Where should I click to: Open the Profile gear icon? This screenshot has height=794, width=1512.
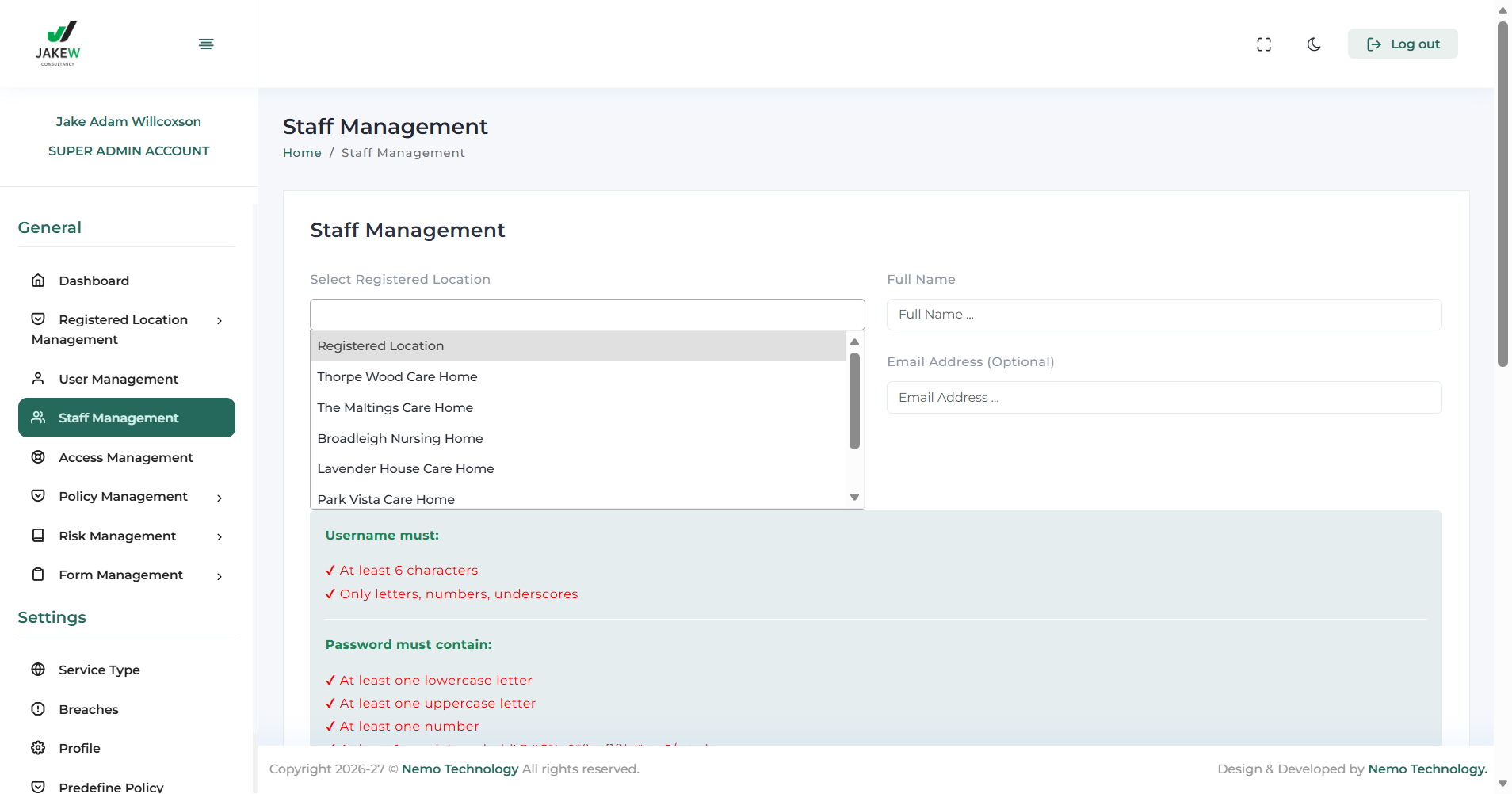click(x=38, y=748)
